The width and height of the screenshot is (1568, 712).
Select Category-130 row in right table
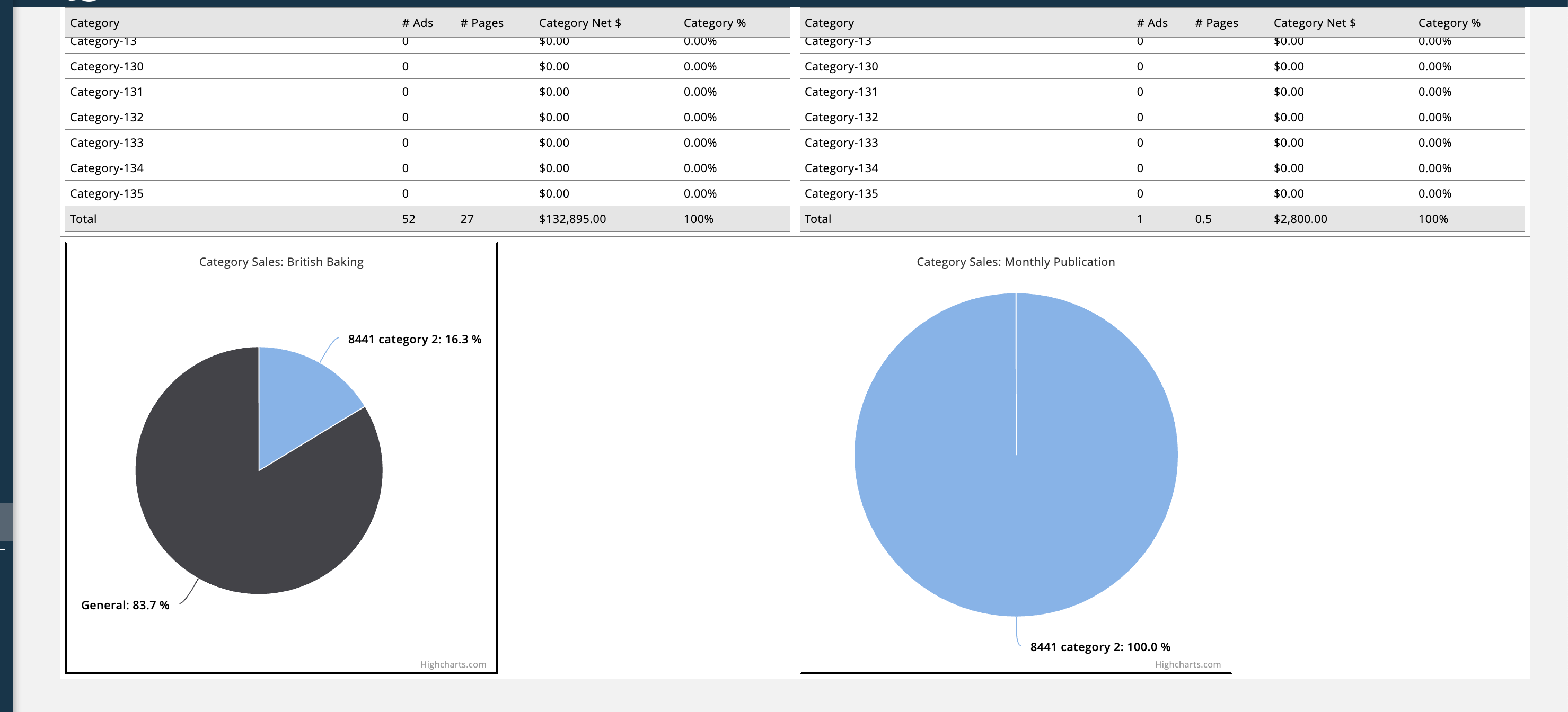pyautogui.click(x=1162, y=66)
